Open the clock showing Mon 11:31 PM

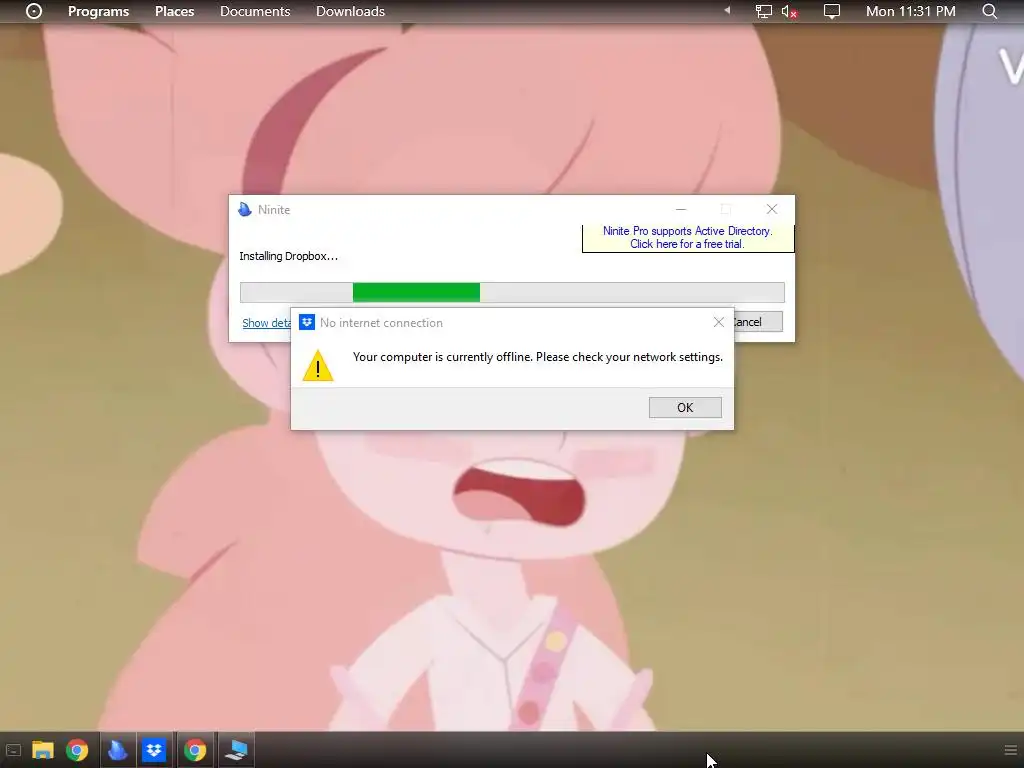click(910, 11)
